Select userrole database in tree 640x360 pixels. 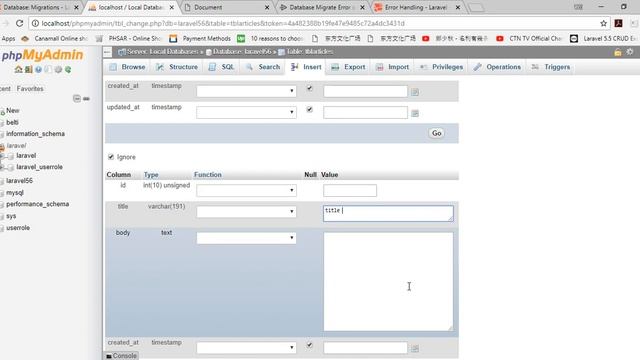click(x=18, y=228)
